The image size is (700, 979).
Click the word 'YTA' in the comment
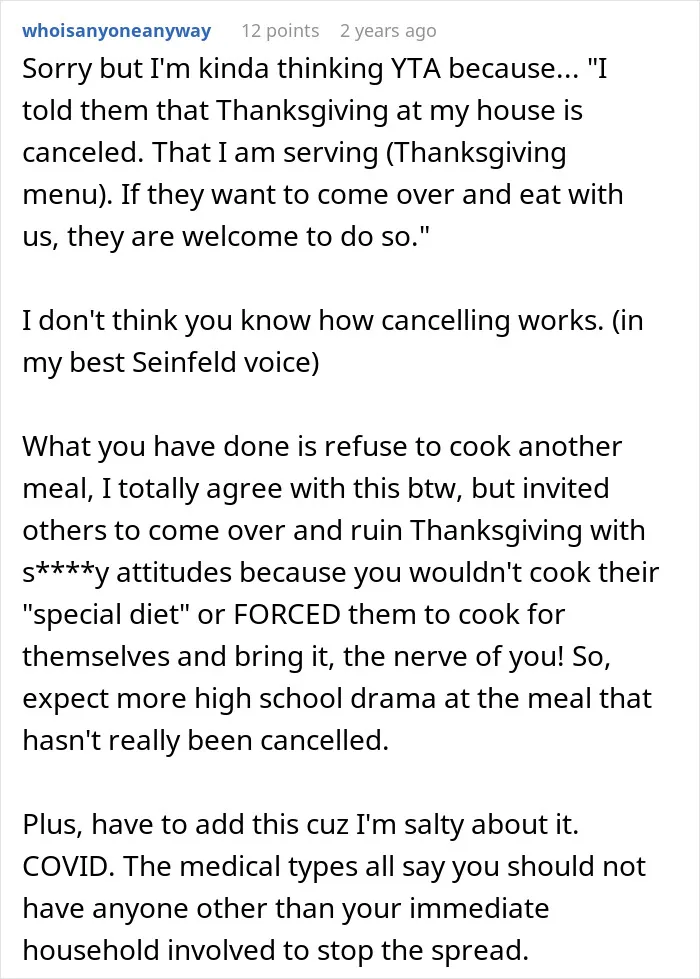(x=417, y=68)
